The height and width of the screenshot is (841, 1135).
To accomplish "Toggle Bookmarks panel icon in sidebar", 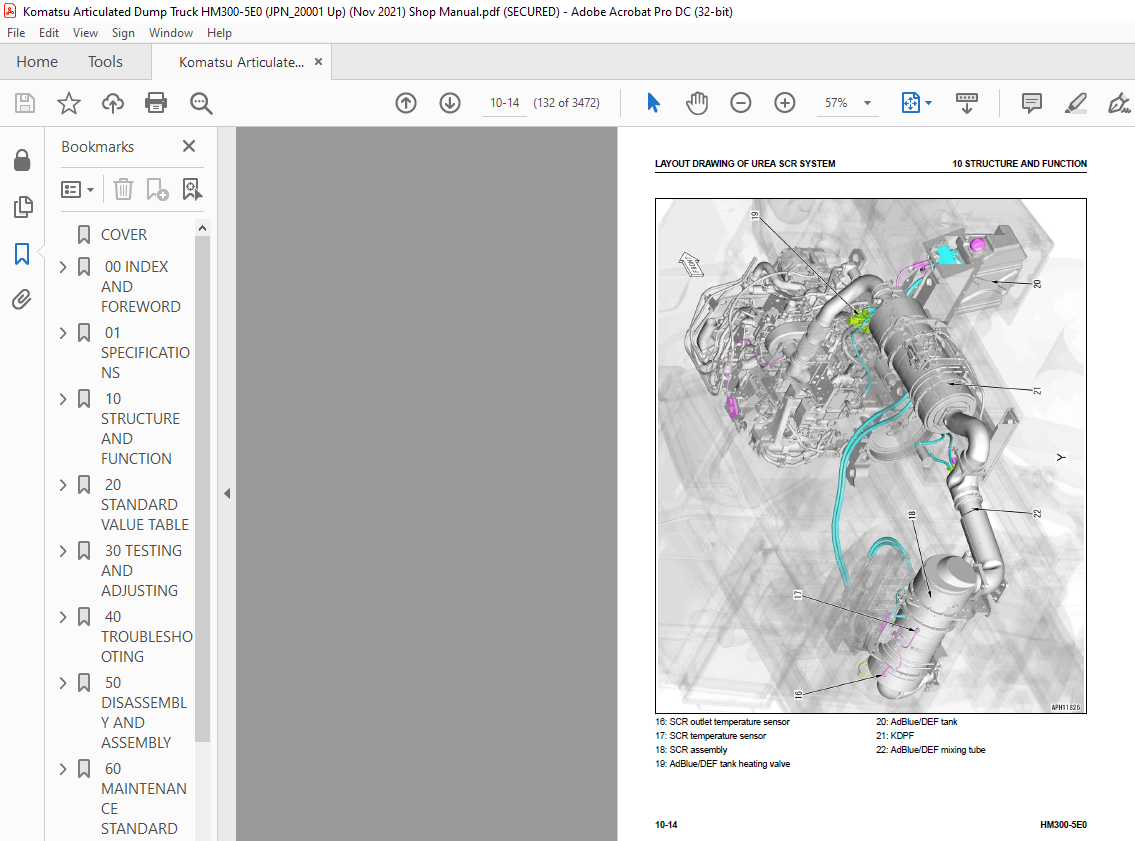I will point(22,254).
